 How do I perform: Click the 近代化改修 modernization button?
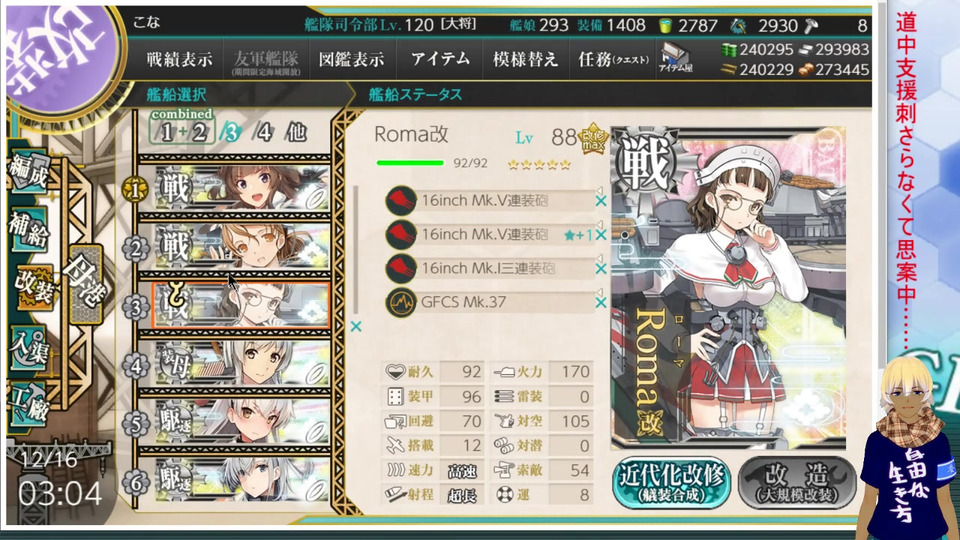(672, 482)
